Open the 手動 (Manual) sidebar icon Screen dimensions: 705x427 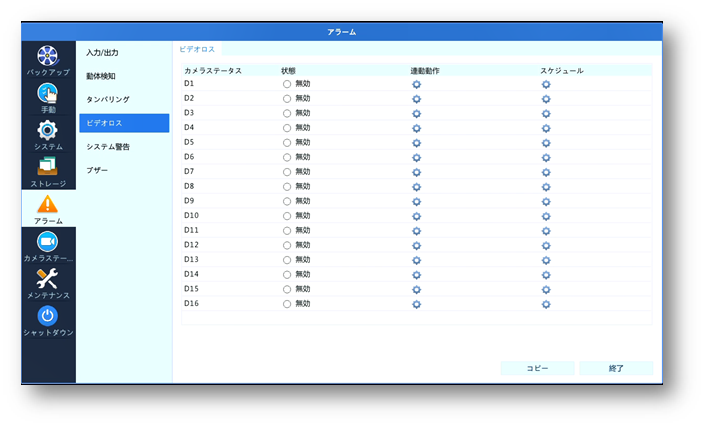[48, 93]
